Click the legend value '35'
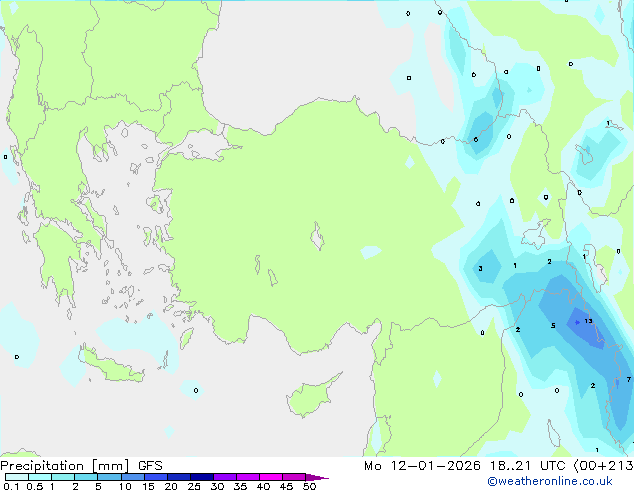 tap(240, 486)
